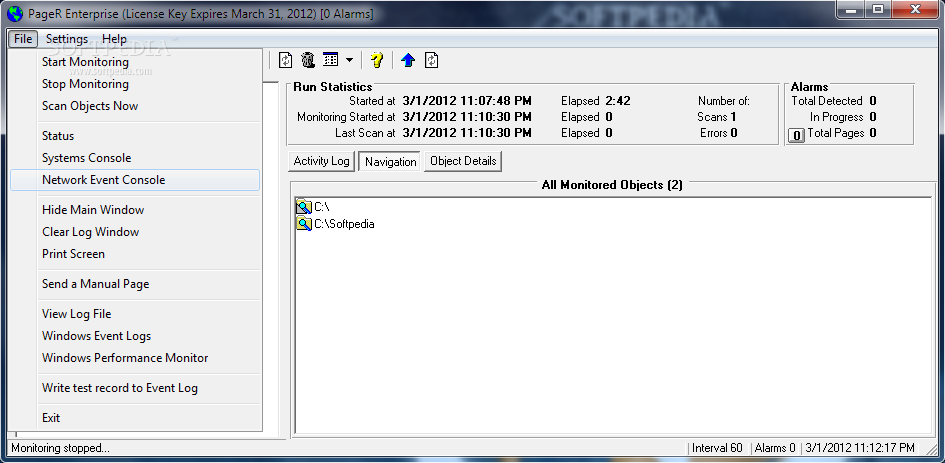Viewport: 945px width, 463px height.
Task: Click the blue up arrow icon
Action: tap(408, 60)
